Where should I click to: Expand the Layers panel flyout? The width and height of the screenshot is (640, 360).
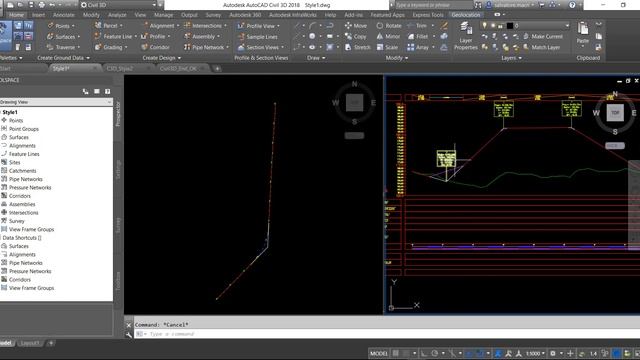click(x=511, y=58)
